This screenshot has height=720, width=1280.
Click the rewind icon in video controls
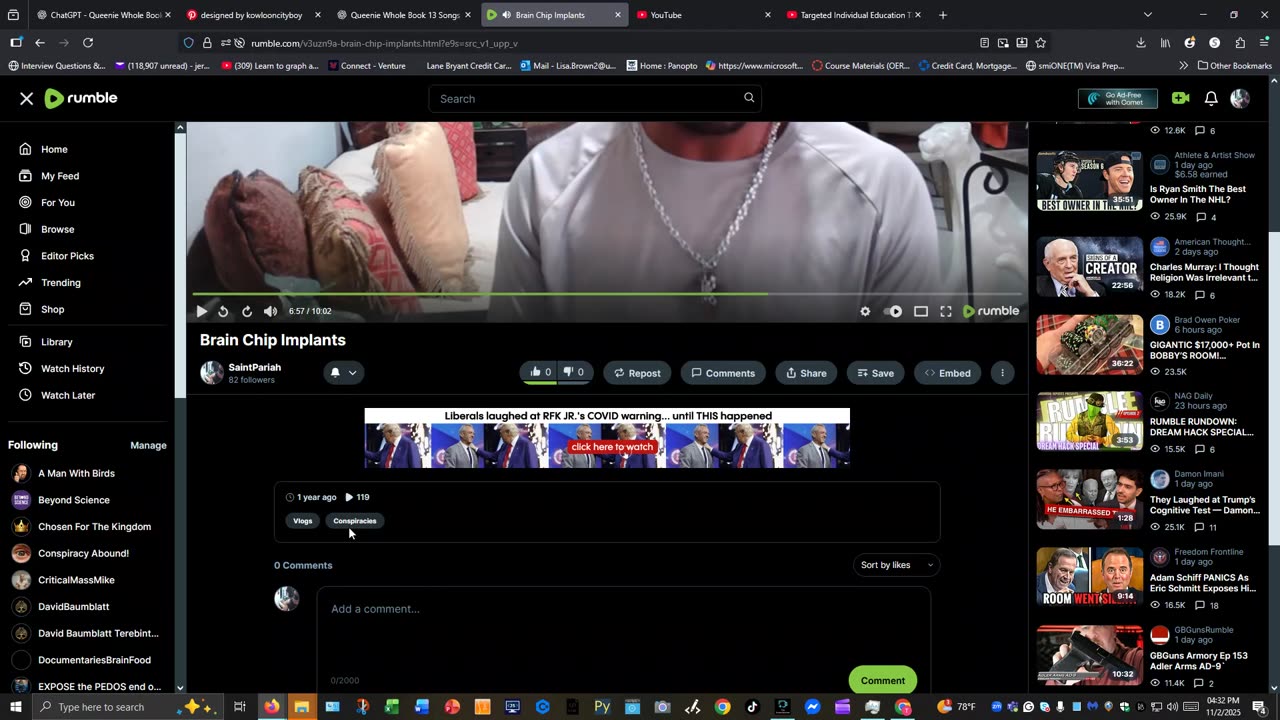(223, 311)
